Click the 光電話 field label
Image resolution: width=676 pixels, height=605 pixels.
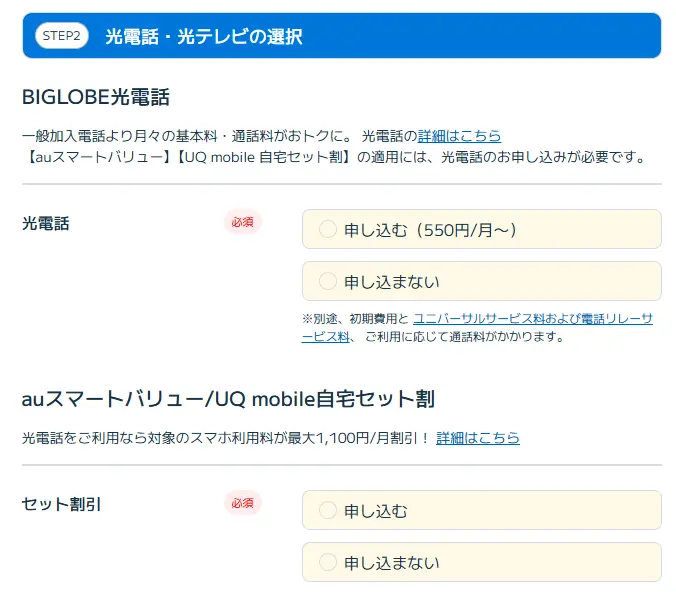pos(46,223)
